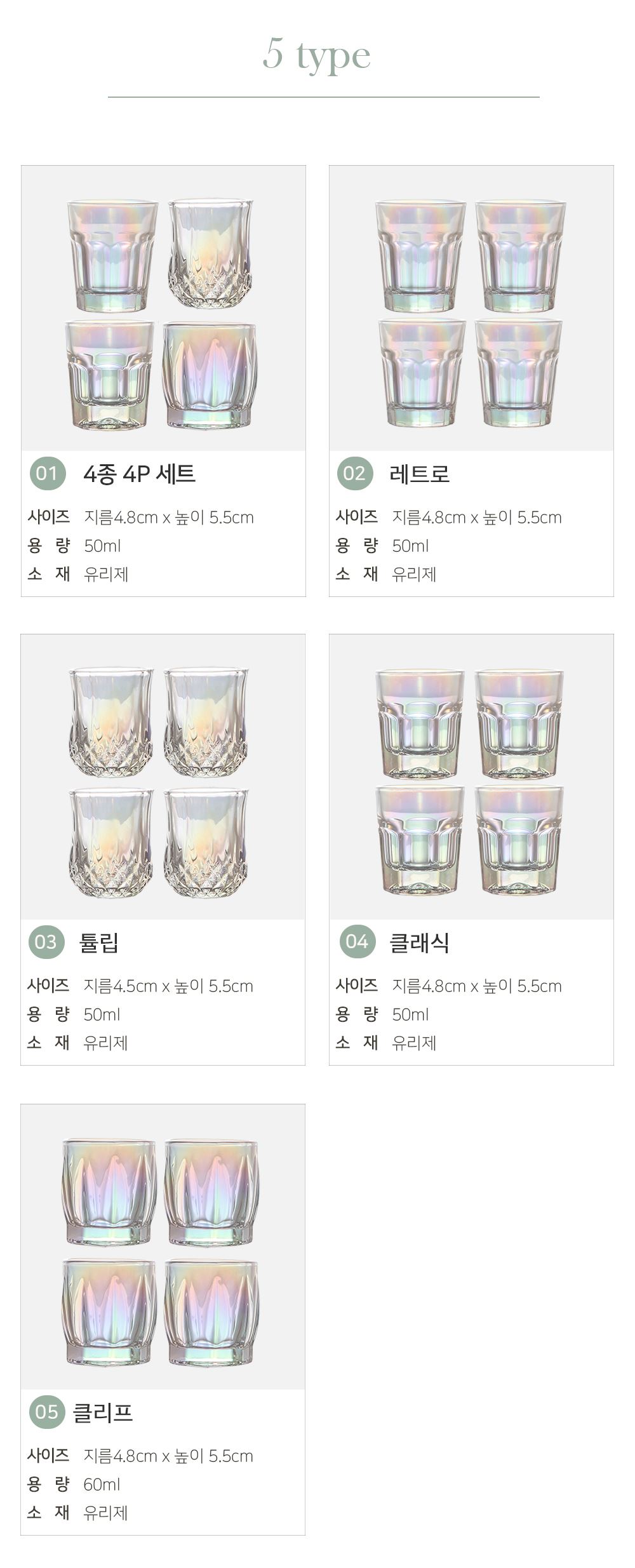The image size is (635, 1568).
Task: Open the 튤립 glasses product image
Action: click(x=163, y=777)
